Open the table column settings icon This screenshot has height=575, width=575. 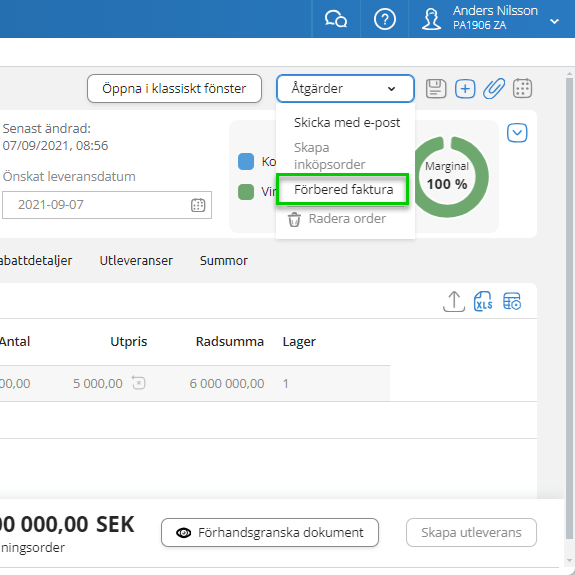tap(512, 301)
